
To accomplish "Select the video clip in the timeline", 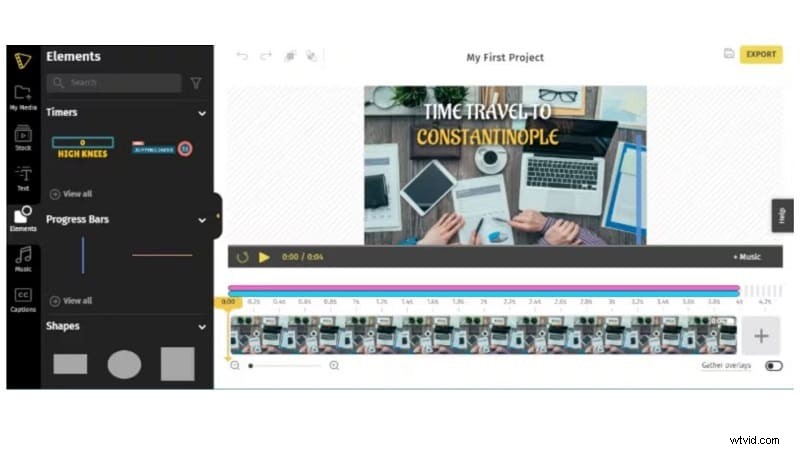I will (x=484, y=335).
